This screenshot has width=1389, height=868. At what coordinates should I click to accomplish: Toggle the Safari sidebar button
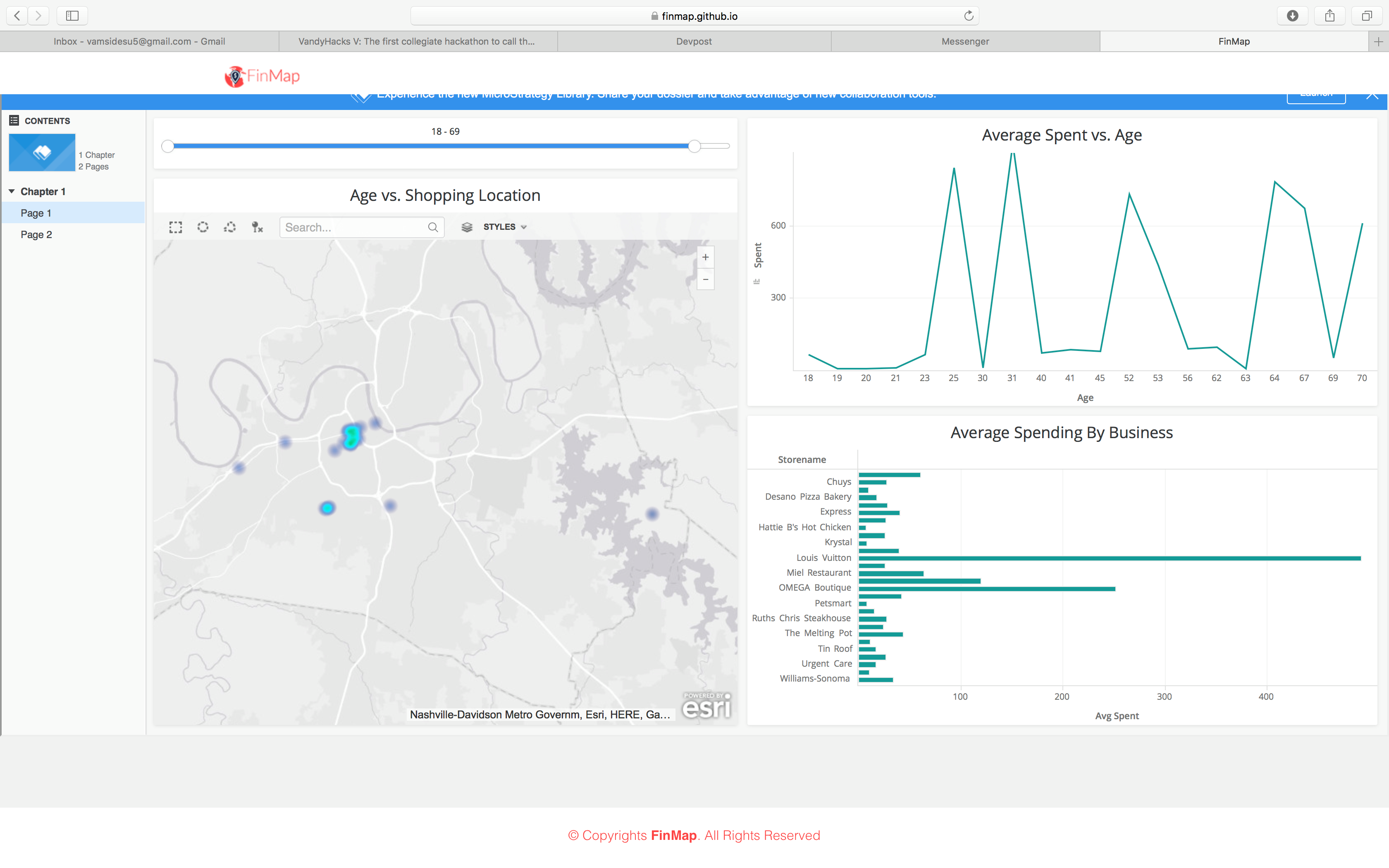[72, 16]
